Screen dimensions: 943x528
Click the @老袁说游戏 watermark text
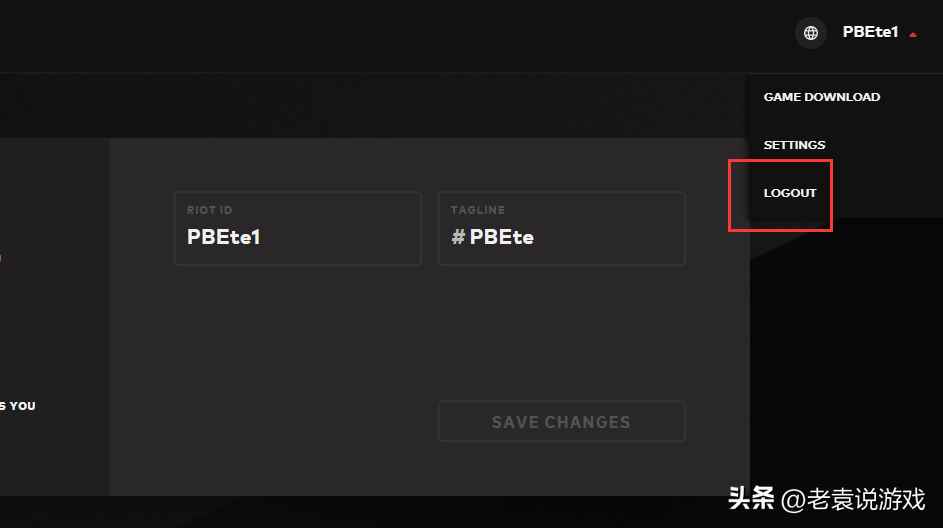point(853,498)
